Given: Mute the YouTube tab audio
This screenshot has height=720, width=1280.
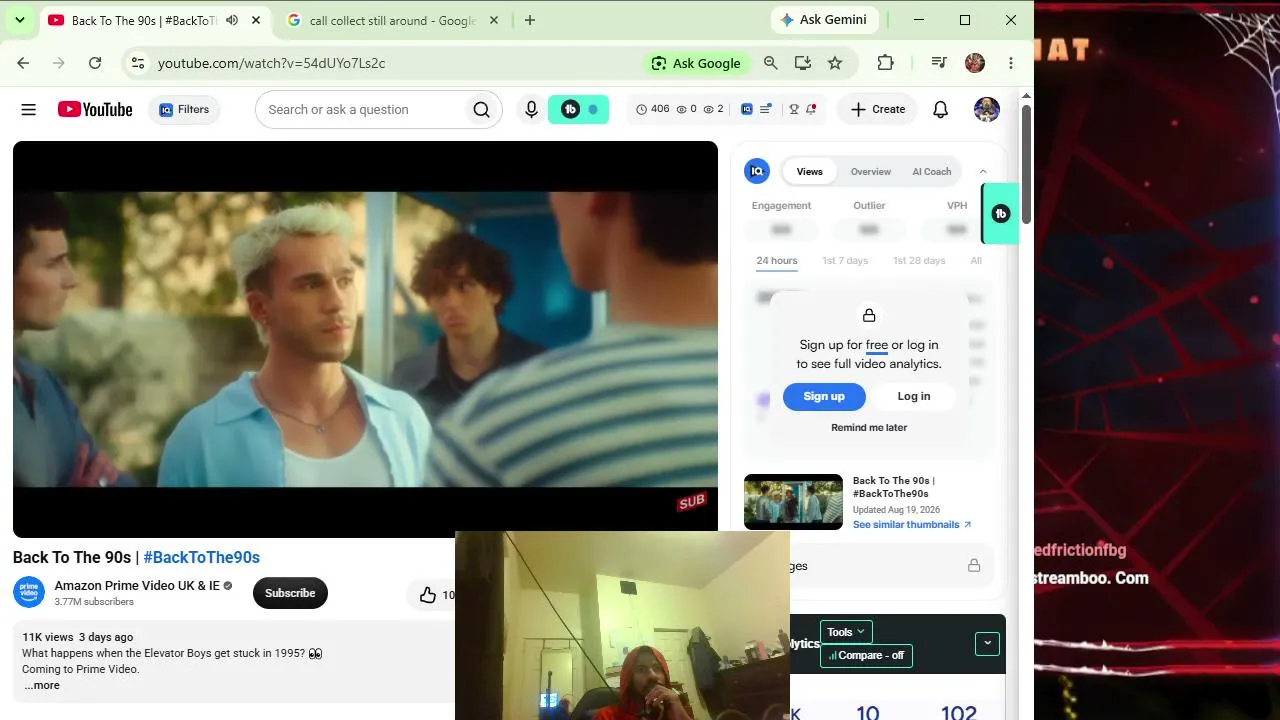Looking at the screenshot, I should 232,20.
